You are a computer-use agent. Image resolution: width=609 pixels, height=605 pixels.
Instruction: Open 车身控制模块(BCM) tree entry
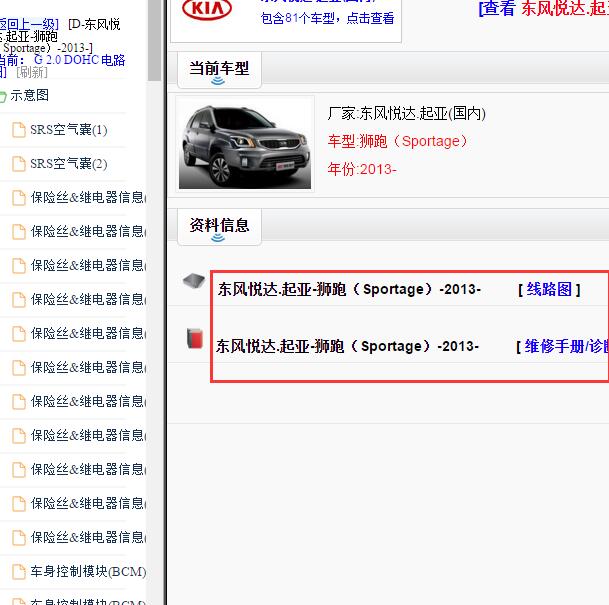point(89,572)
